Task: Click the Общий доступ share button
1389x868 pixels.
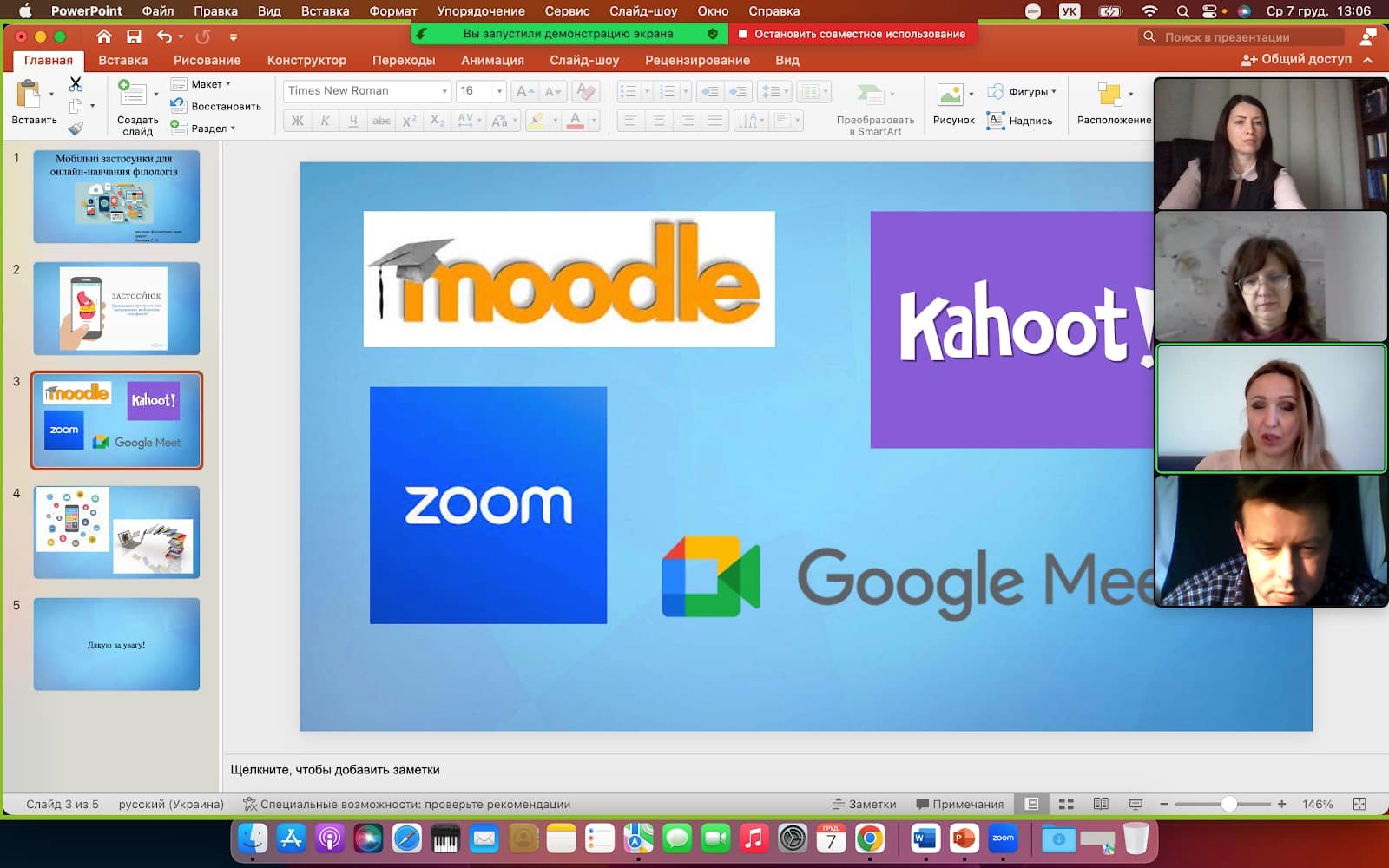Action: pos(1297,60)
